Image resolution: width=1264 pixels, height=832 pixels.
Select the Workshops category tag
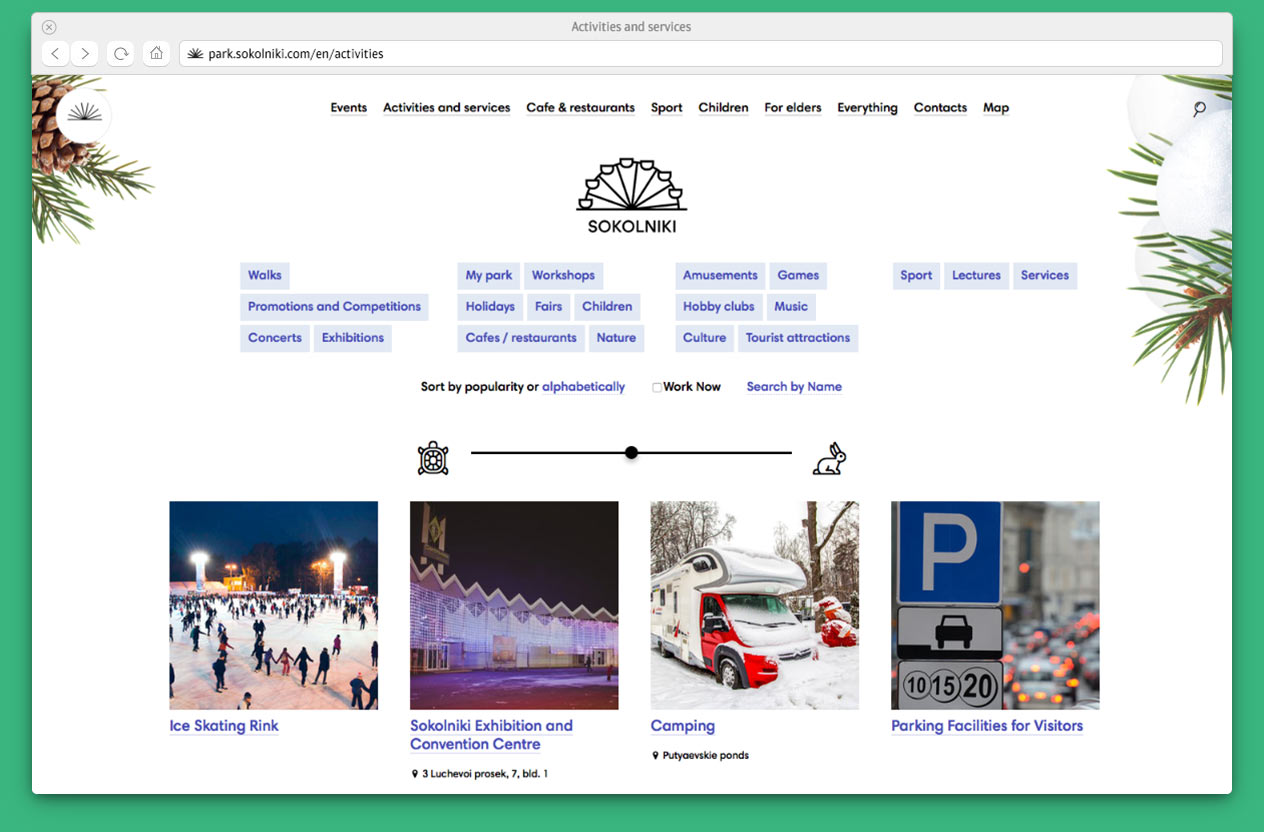point(563,276)
